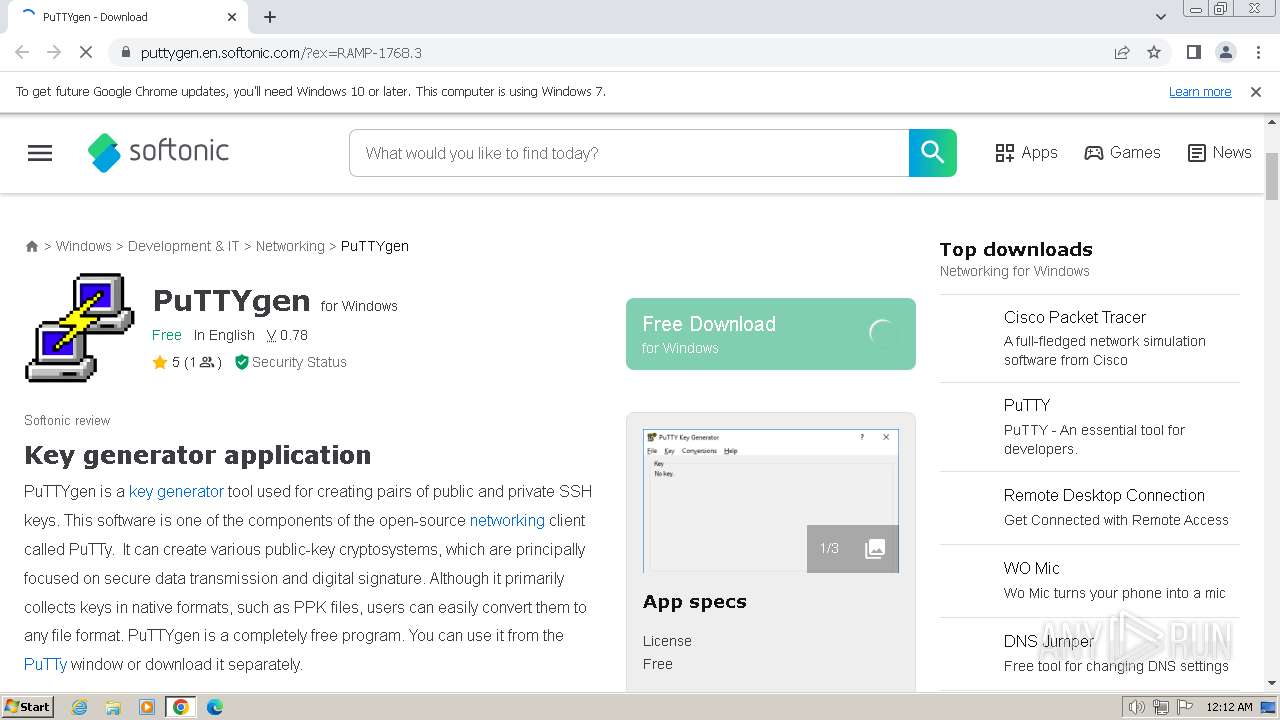Click the Action Center flag icon
The width and height of the screenshot is (1280, 720).
[x=1185, y=707]
